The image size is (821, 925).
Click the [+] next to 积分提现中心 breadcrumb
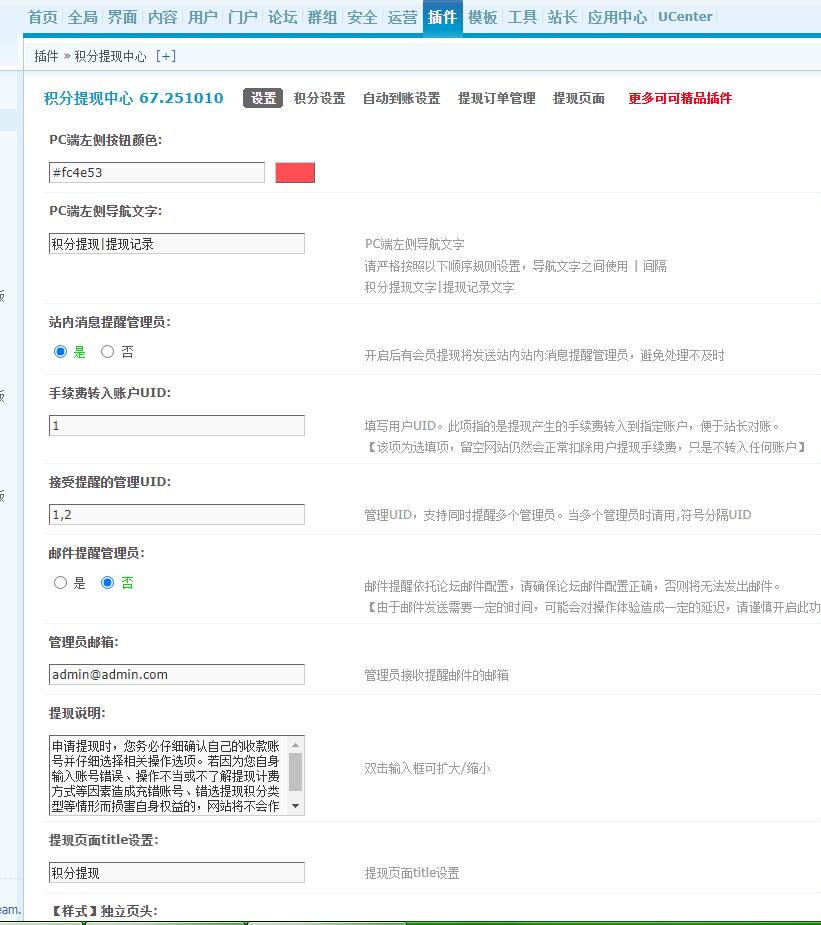coord(166,56)
